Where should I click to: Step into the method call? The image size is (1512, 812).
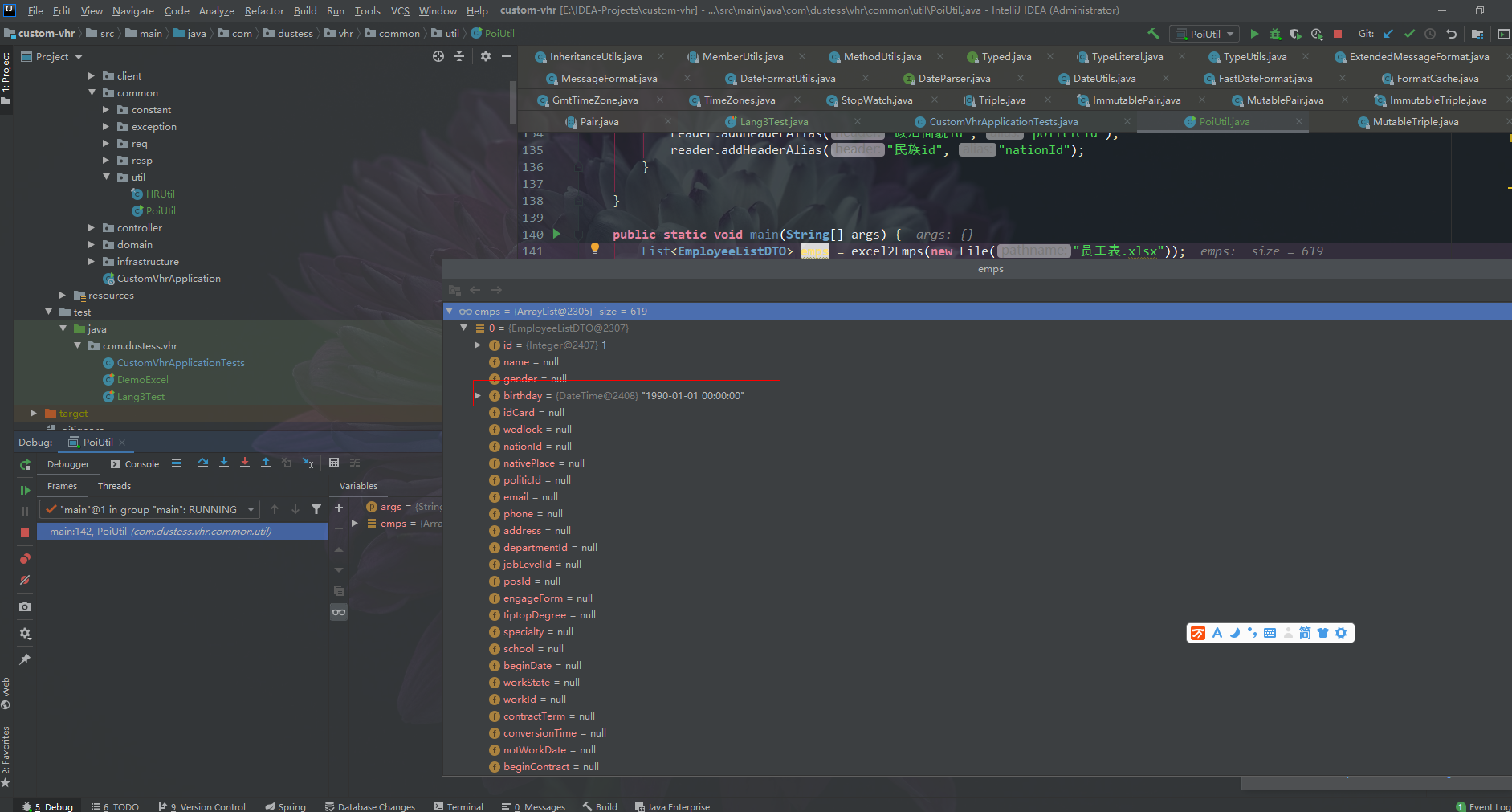(224, 463)
